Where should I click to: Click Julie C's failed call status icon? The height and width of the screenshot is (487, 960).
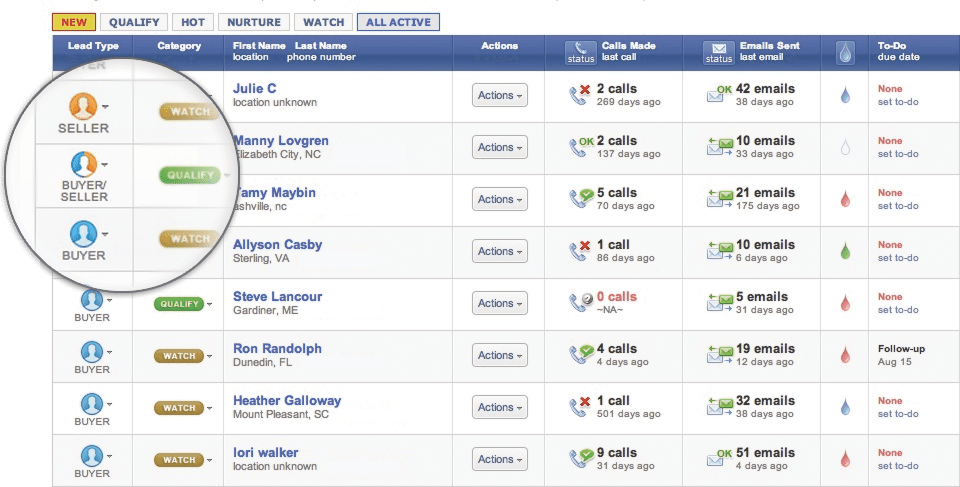click(579, 95)
